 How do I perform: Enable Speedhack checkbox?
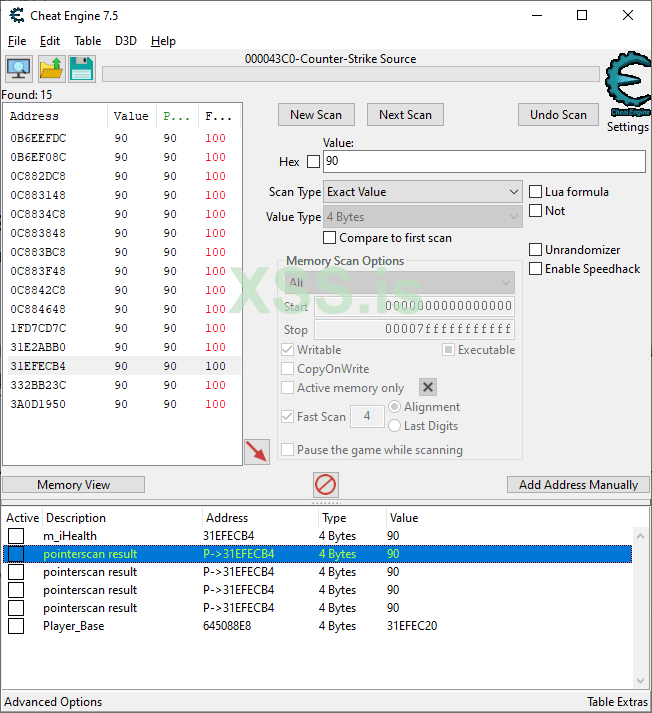tap(535, 269)
